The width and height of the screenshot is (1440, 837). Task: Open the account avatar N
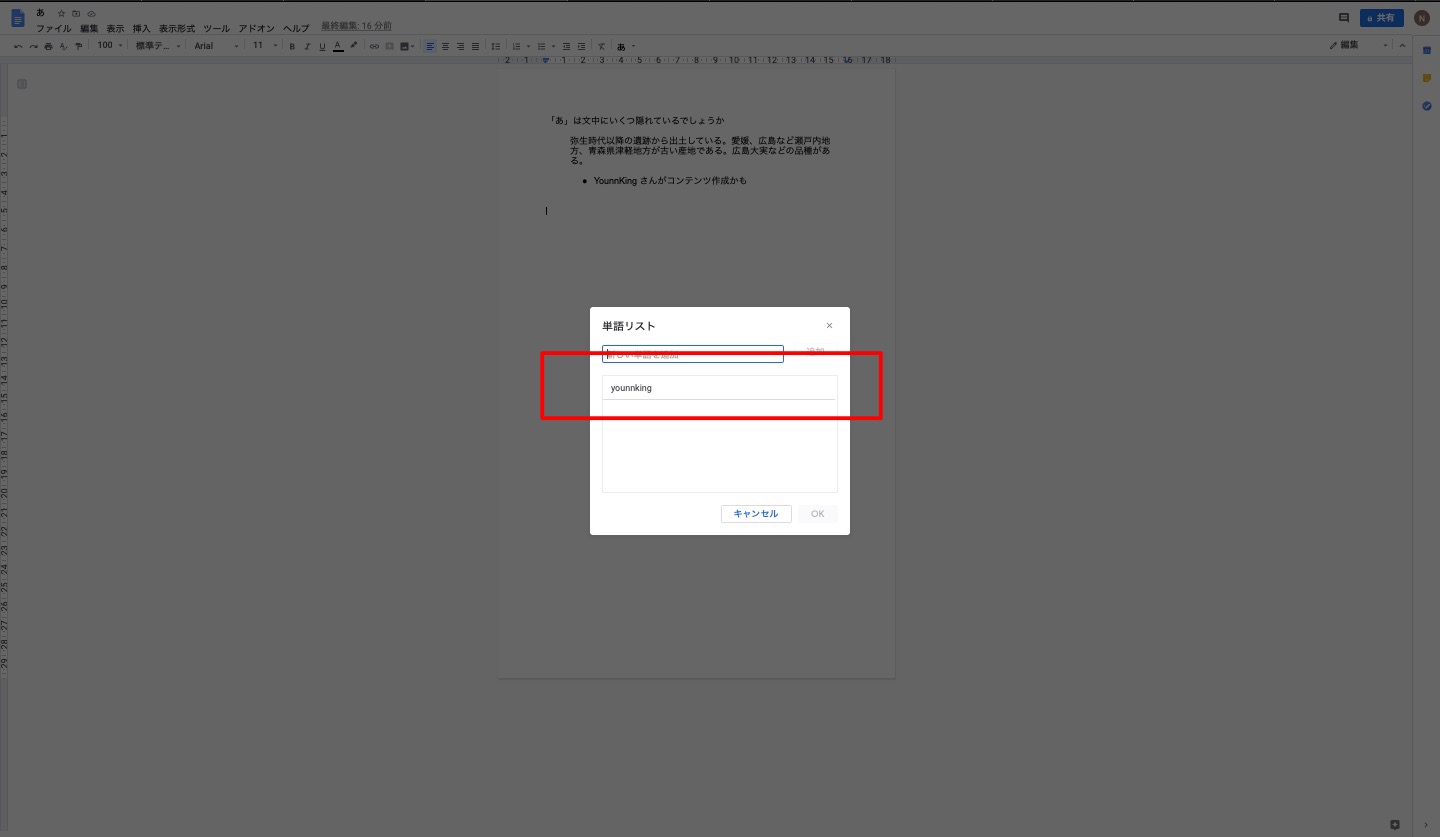[1422, 18]
